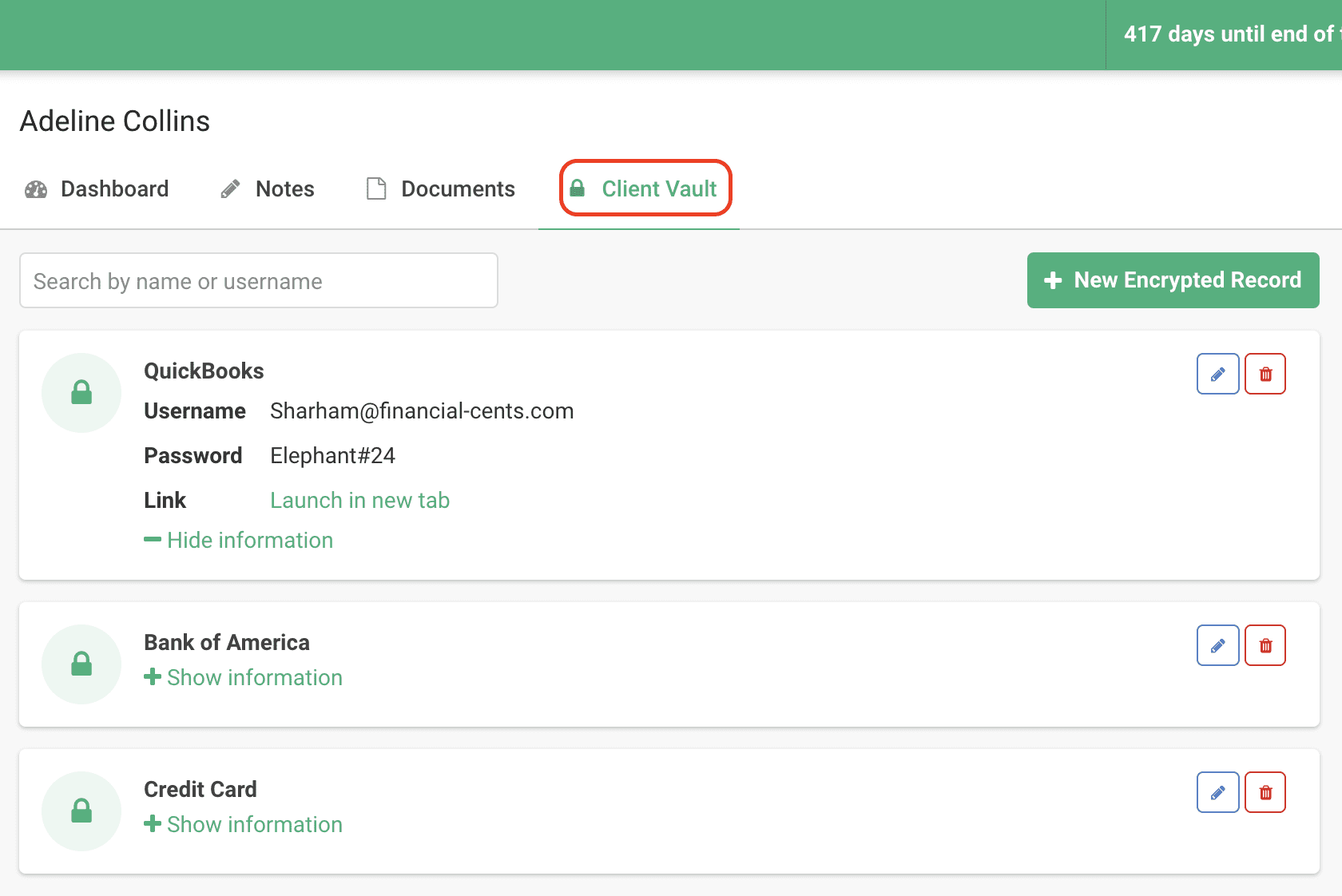The height and width of the screenshot is (896, 1342).
Task: Go to the Documents tab
Action: (441, 189)
